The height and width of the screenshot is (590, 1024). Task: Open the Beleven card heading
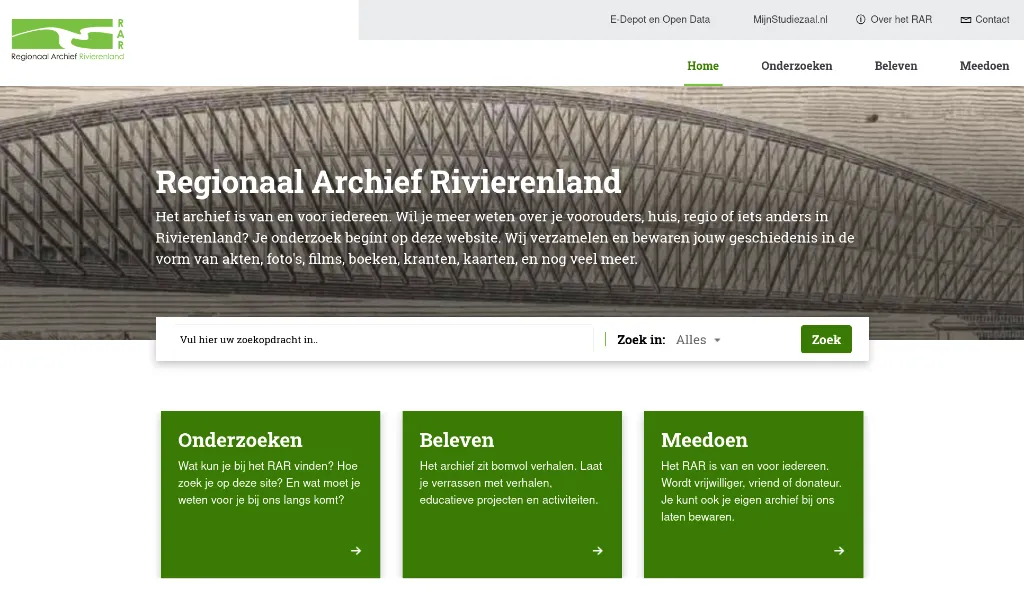456,440
